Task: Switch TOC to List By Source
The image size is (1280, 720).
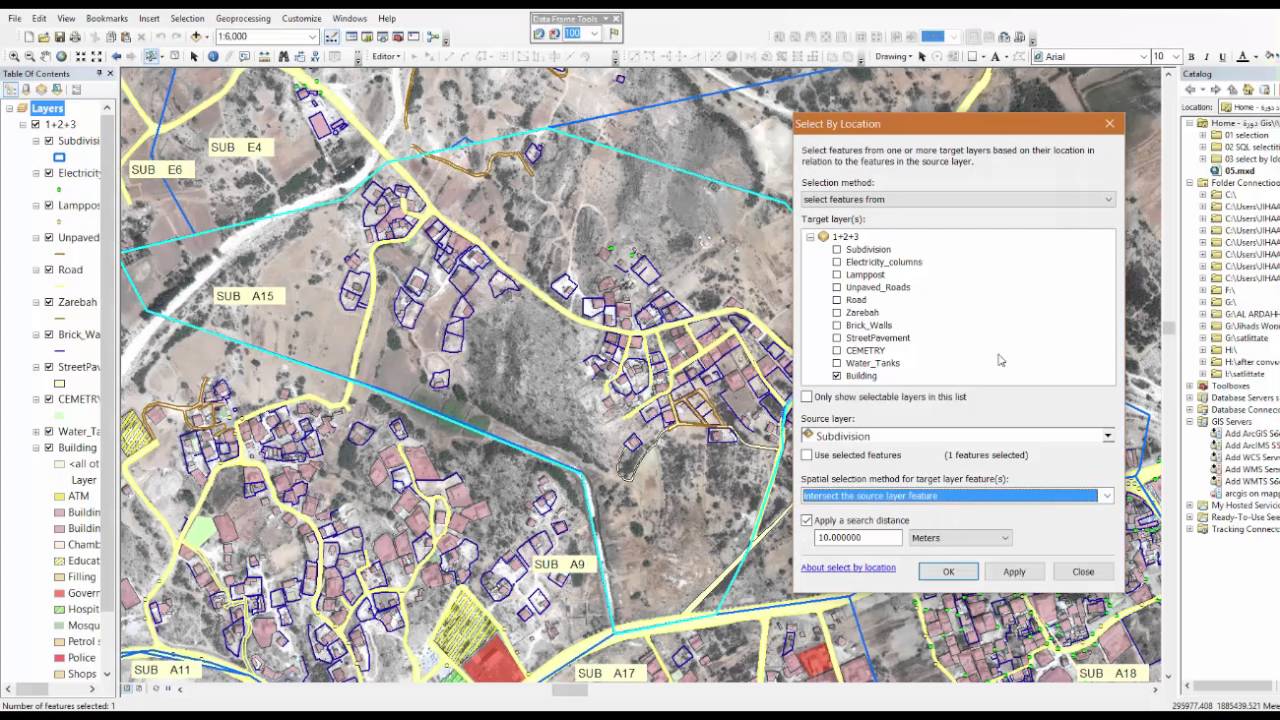Action: tap(27, 90)
